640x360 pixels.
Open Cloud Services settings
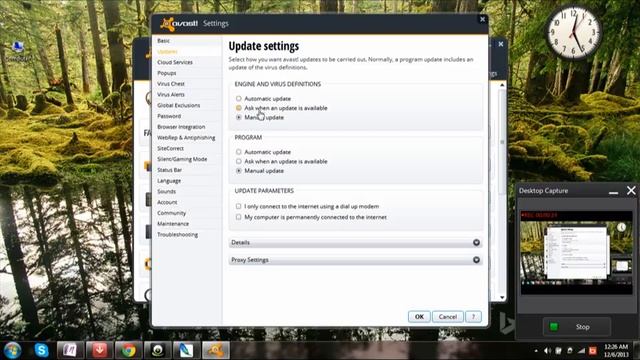click(x=175, y=62)
